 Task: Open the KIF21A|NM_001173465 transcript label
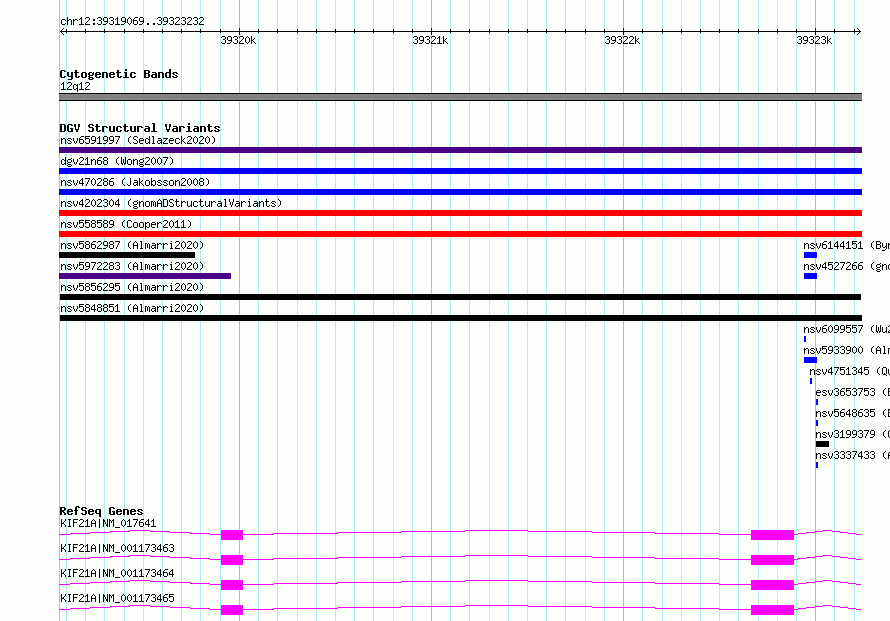pyautogui.click(x=117, y=598)
